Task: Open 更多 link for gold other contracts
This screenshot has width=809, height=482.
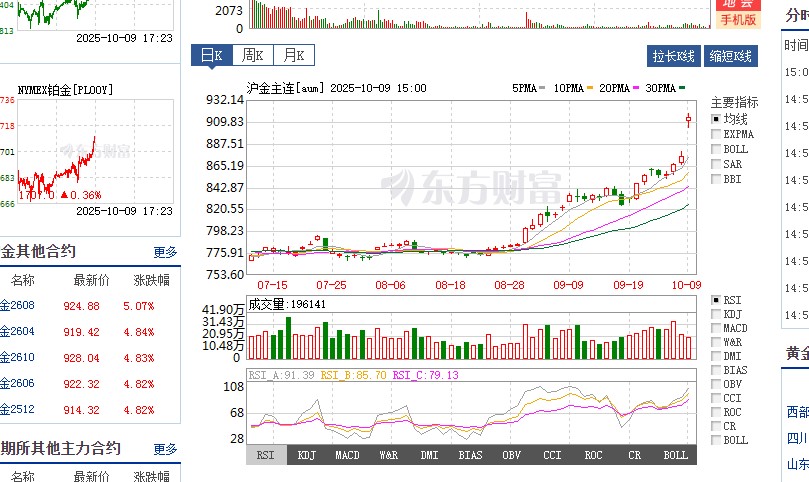Action: tap(165, 252)
